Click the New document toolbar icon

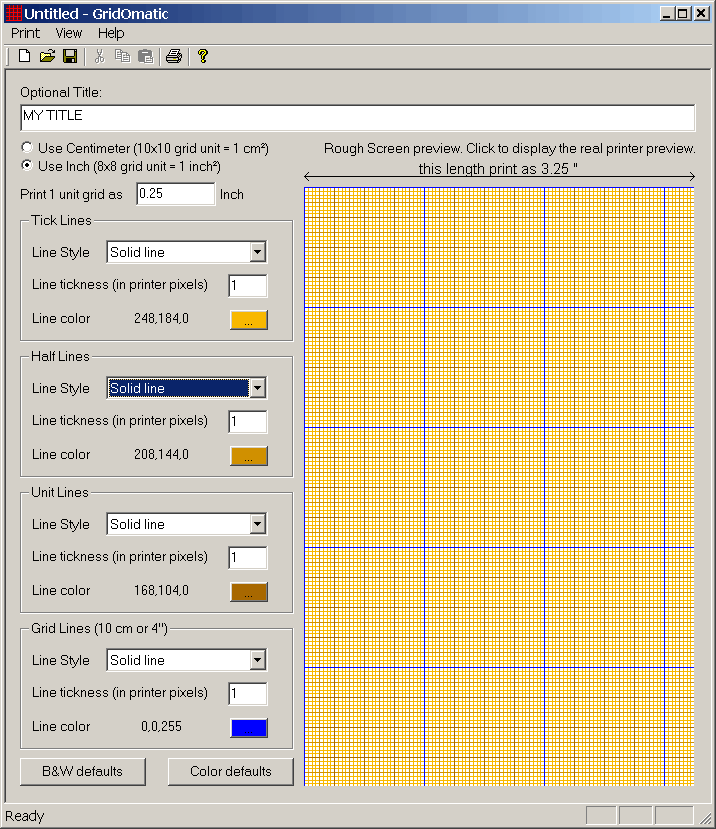[x=25, y=56]
